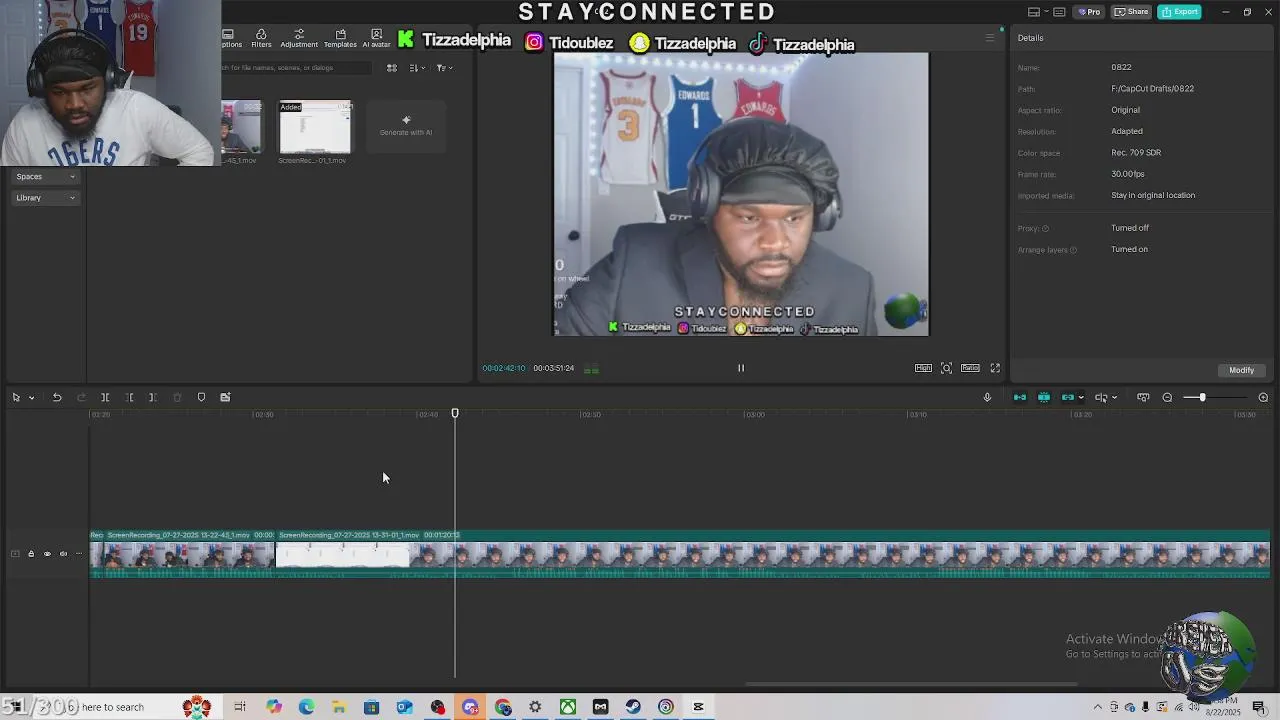Click the 30.00fps frame rate value
1280x720 pixels.
click(1128, 174)
